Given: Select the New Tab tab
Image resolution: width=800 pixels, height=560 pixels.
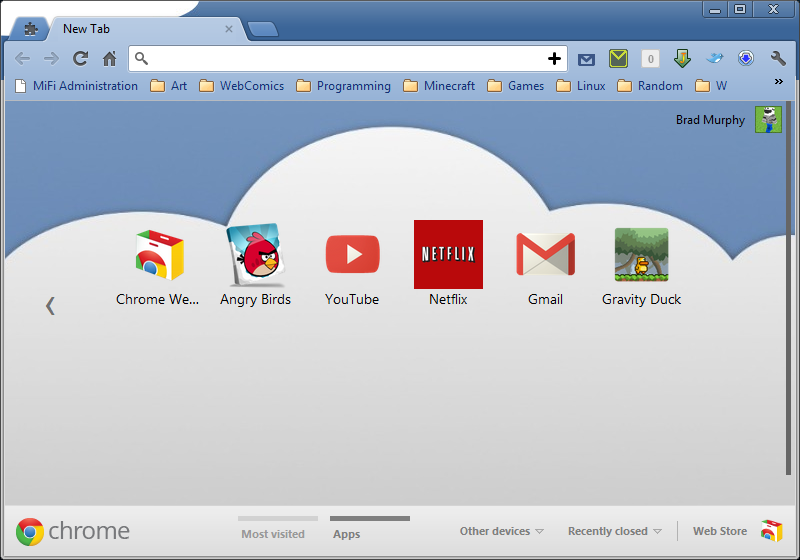Looking at the screenshot, I should (x=145, y=29).
